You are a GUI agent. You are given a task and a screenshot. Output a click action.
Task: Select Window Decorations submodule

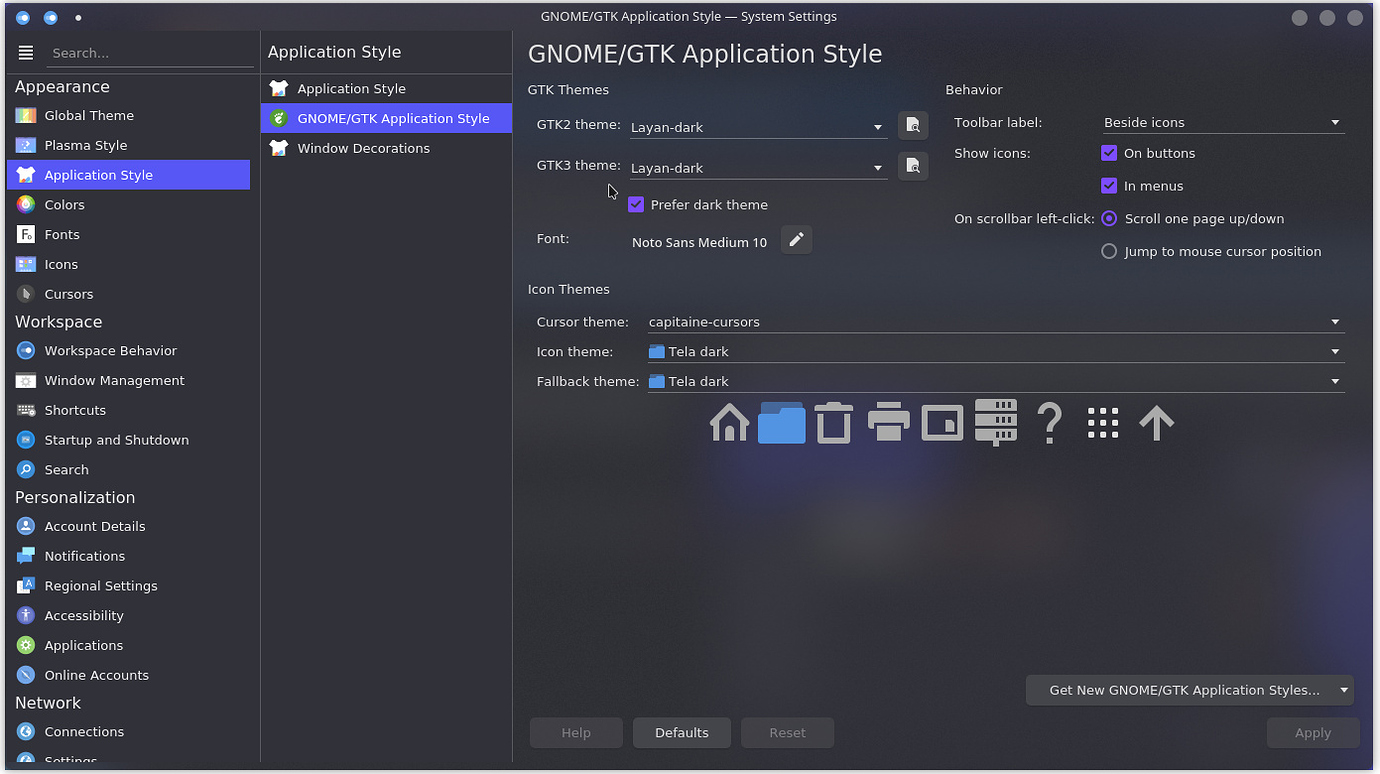386,148
